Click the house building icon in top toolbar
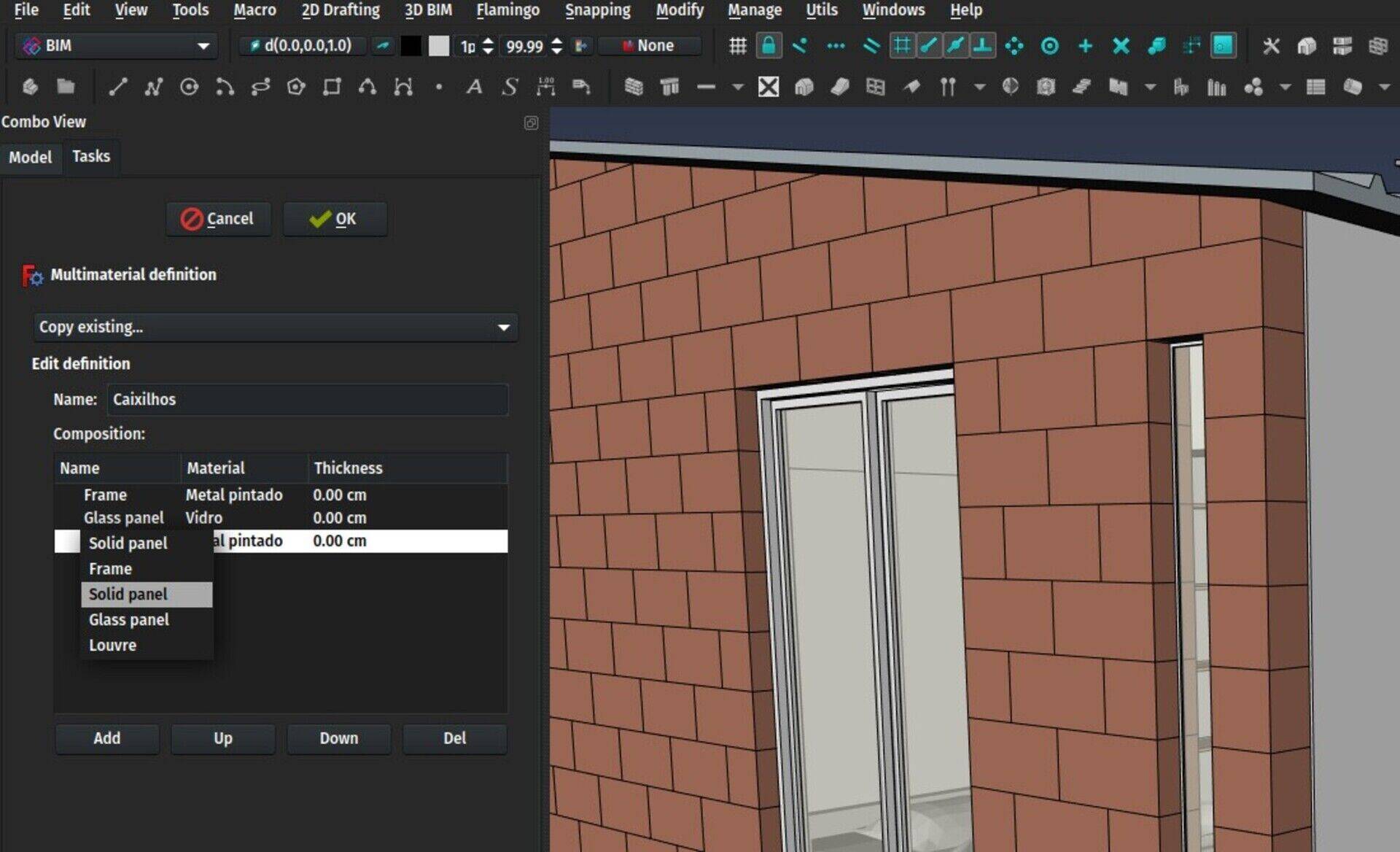 point(1307,46)
